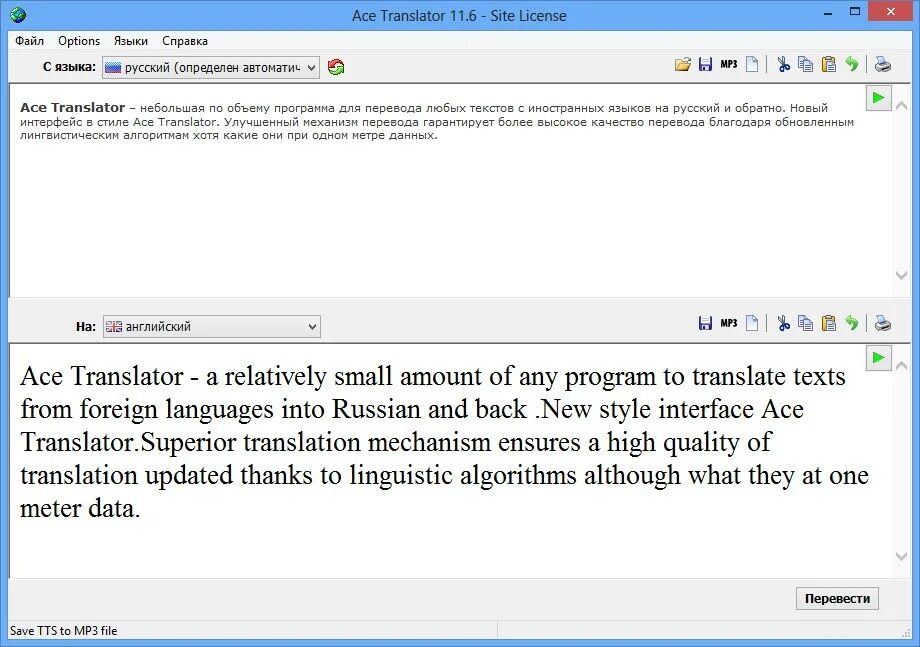The width and height of the screenshot is (920, 647).
Task: Open the Options menu
Action: tap(79, 41)
